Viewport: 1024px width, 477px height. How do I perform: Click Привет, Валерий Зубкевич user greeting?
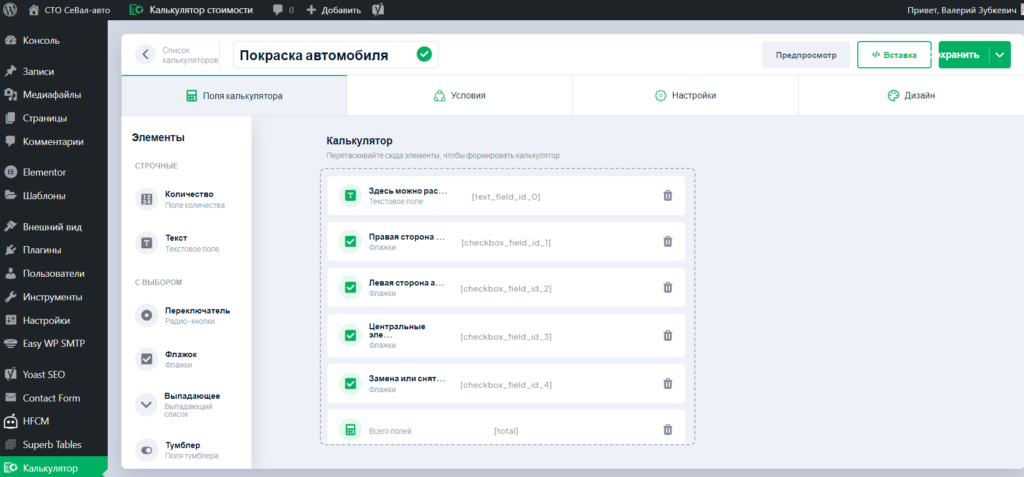(x=959, y=10)
